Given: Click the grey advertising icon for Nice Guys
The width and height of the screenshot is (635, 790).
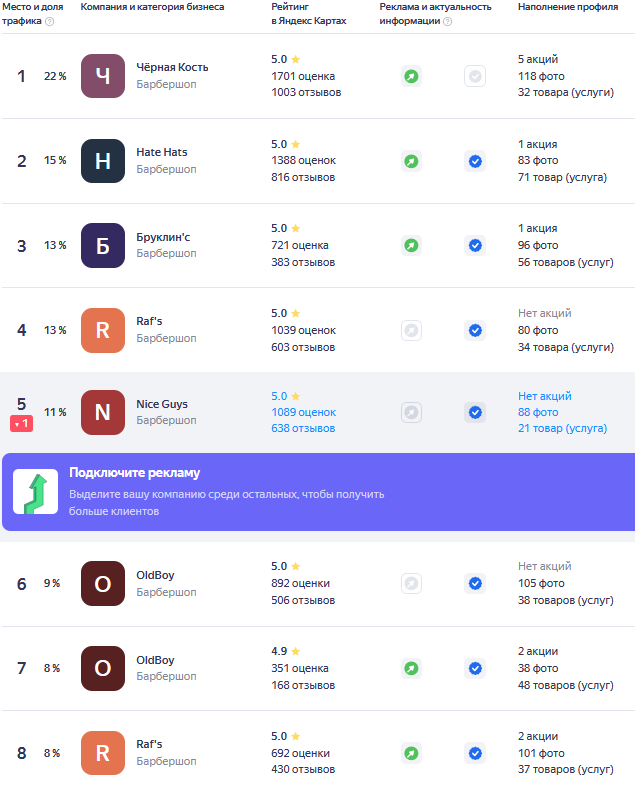Looking at the screenshot, I should click(x=410, y=412).
